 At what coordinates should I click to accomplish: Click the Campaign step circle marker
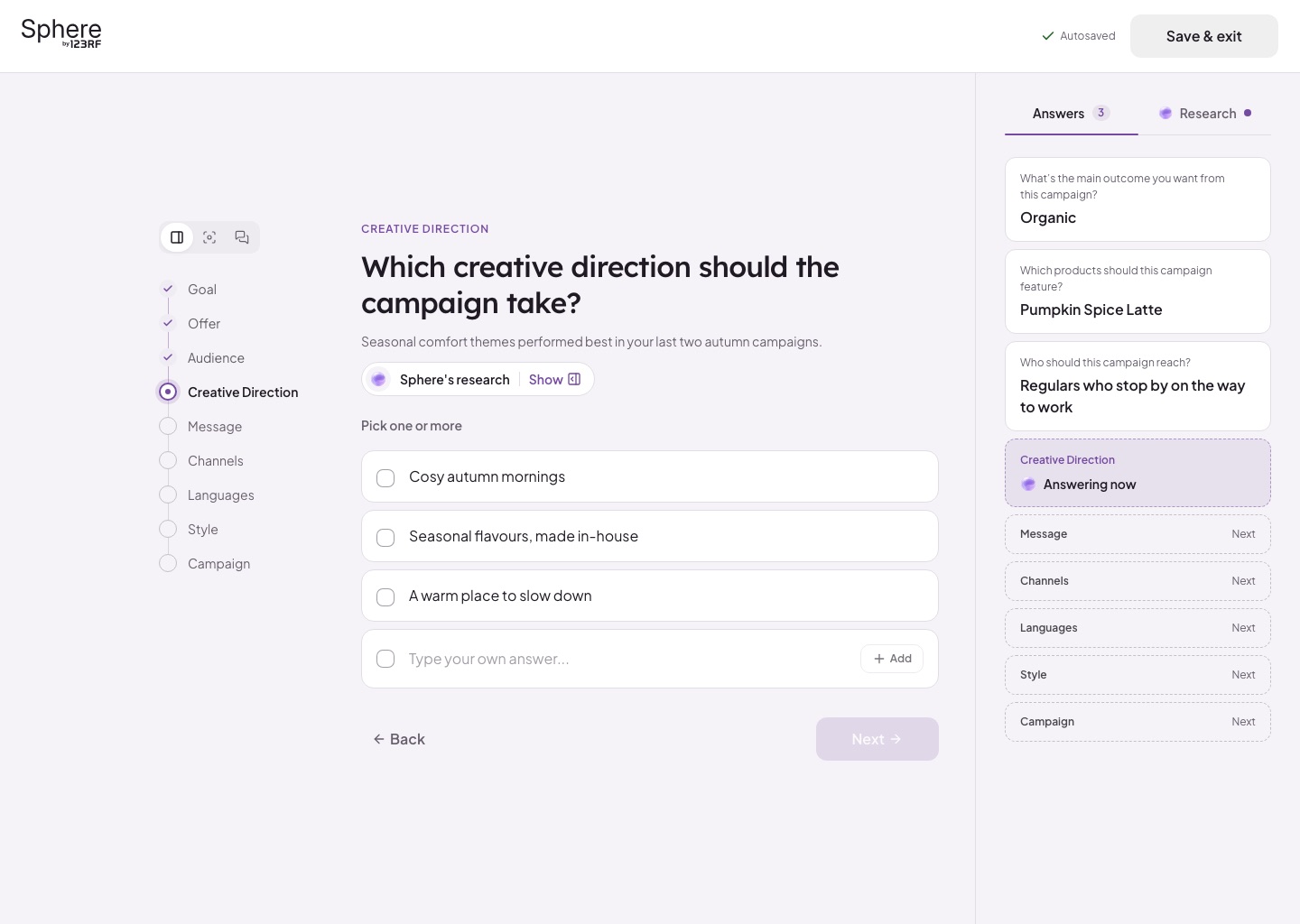point(168,563)
